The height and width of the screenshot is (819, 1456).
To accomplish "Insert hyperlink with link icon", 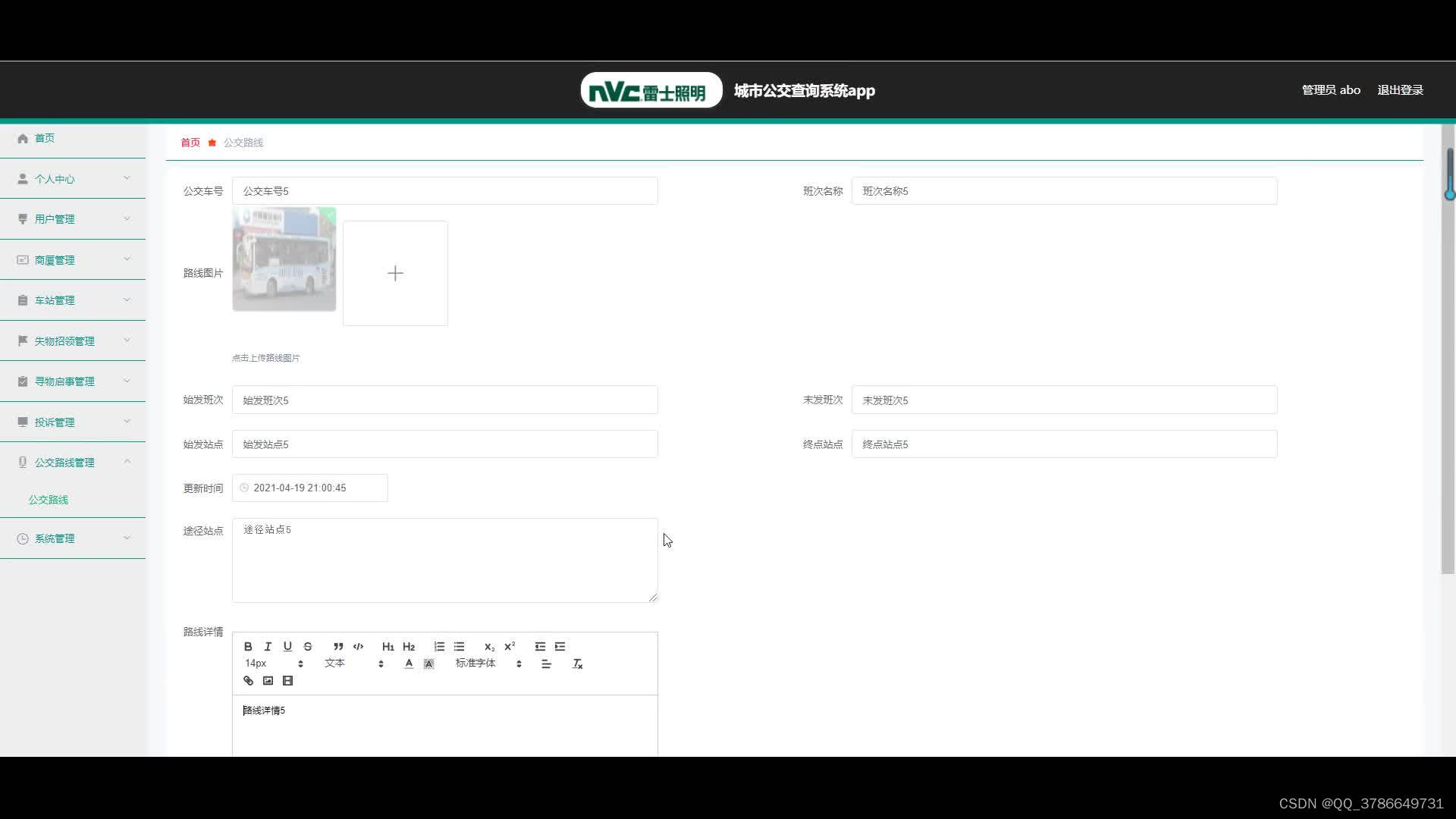I will tap(248, 680).
